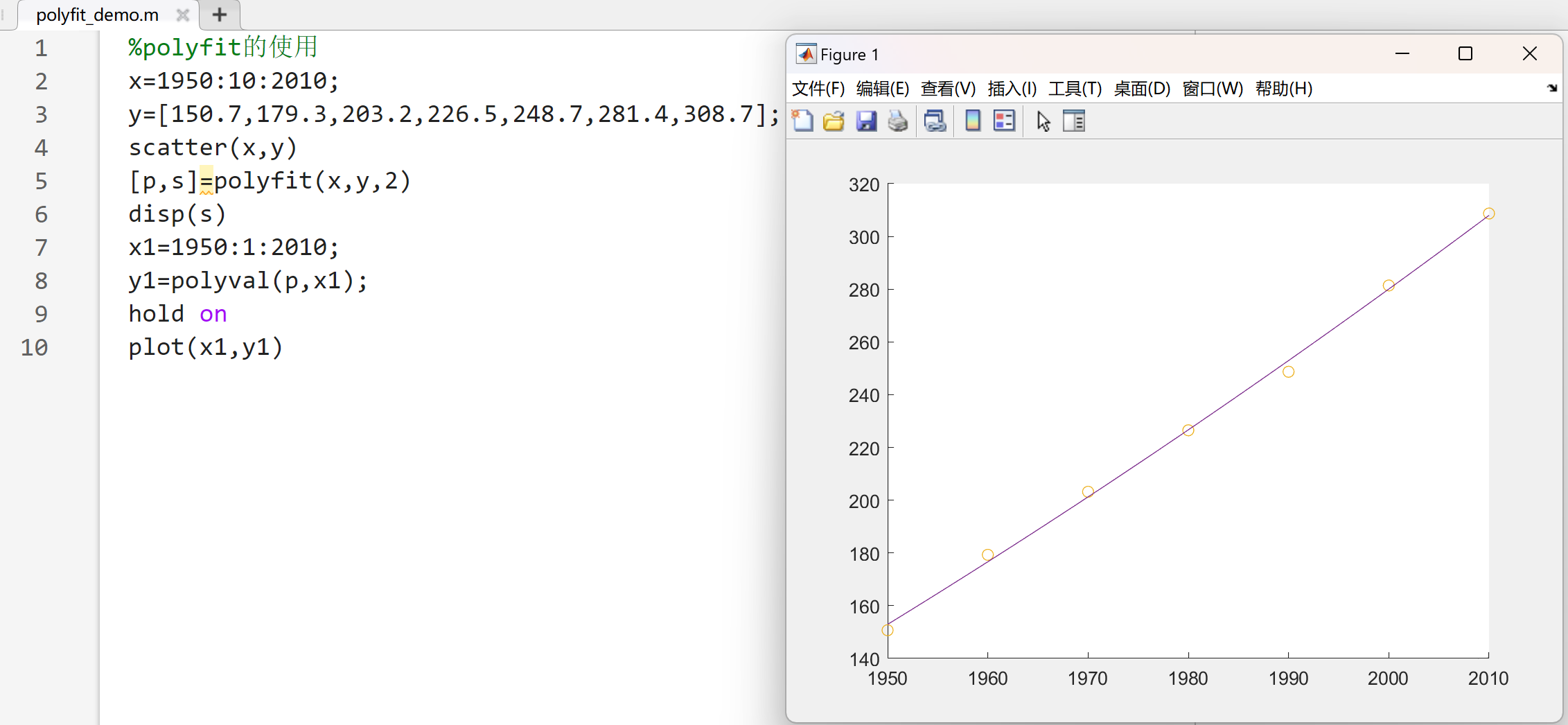This screenshot has width=1568, height=725.
Task: Click the New Figure icon in Figure toolbar
Action: (x=802, y=121)
